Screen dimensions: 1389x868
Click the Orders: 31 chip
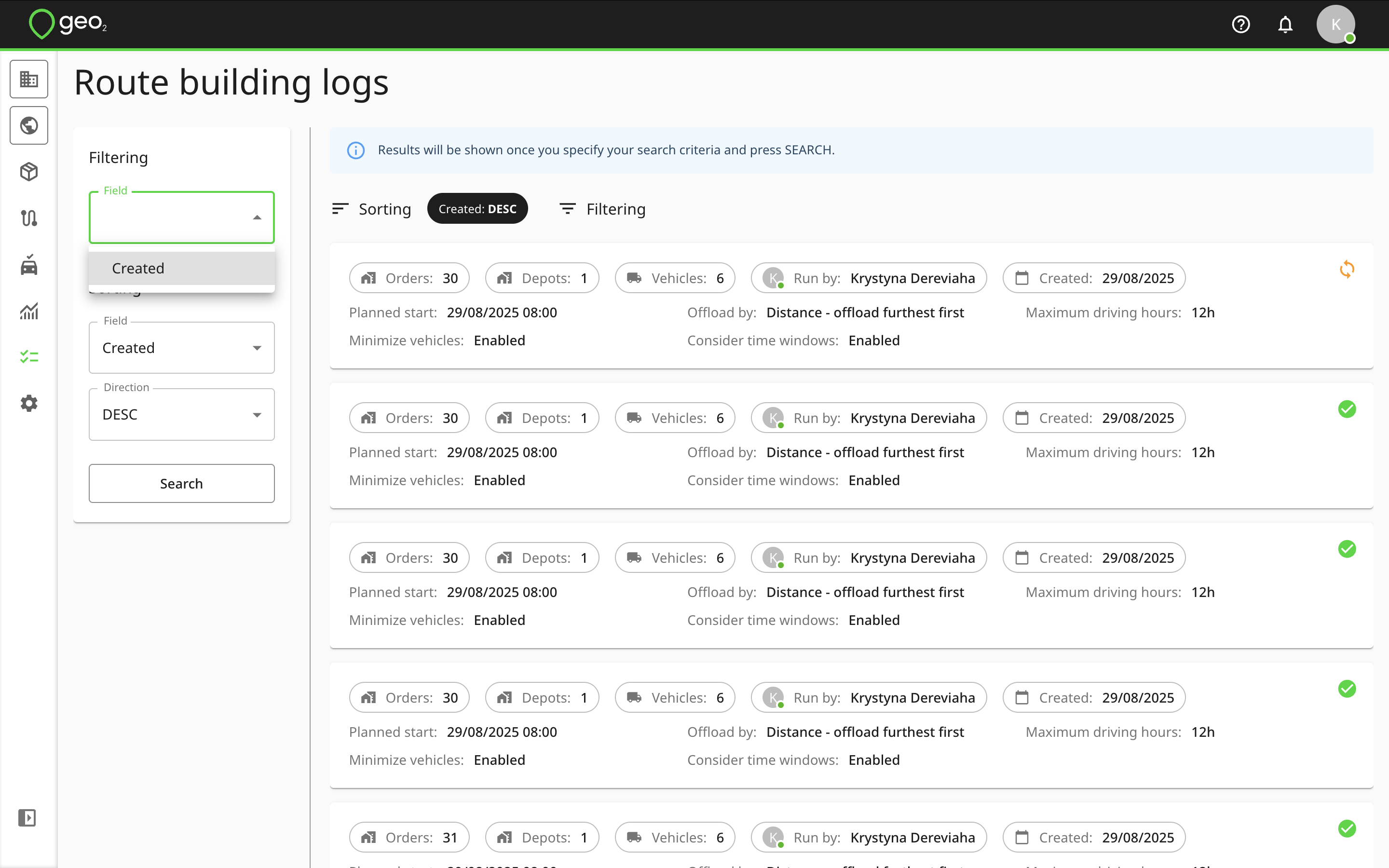pyautogui.click(x=409, y=838)
